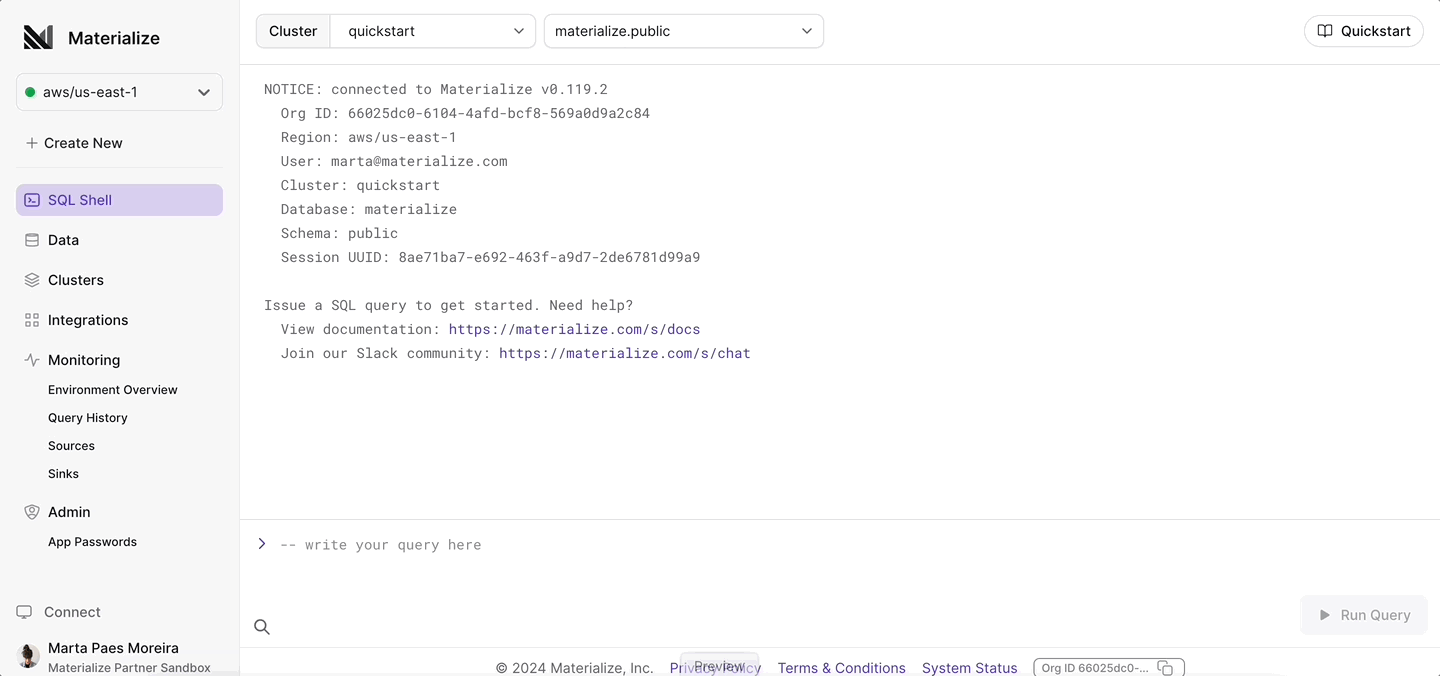Image resolution: width=1440 pixels, height=676 pixels.
Task: Open the aws/us-east-1 region dropdown
Action: (x=118, y=91)
